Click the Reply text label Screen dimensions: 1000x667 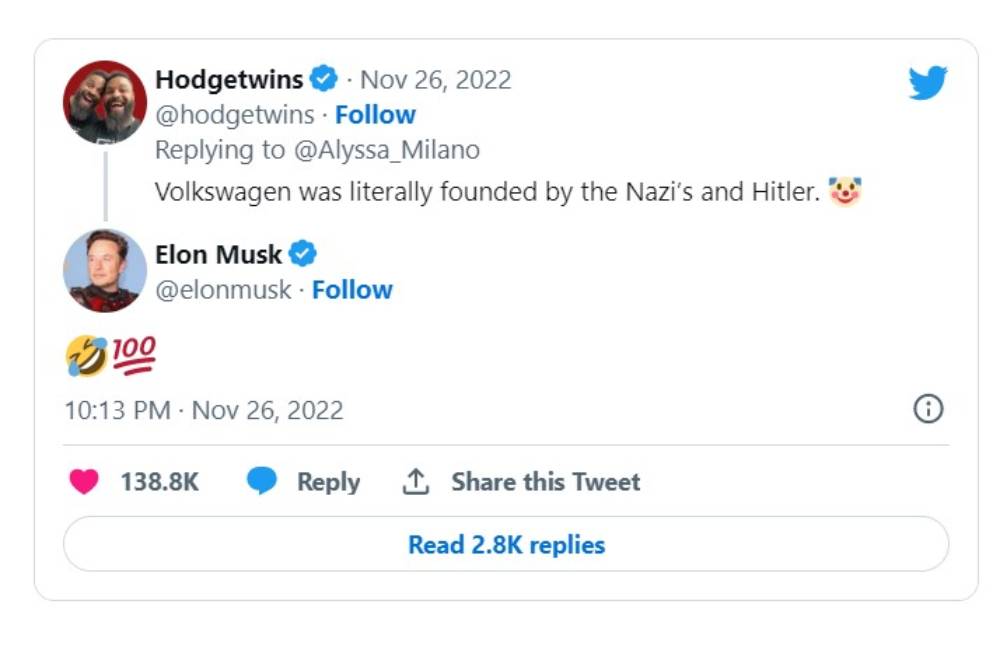328,482
